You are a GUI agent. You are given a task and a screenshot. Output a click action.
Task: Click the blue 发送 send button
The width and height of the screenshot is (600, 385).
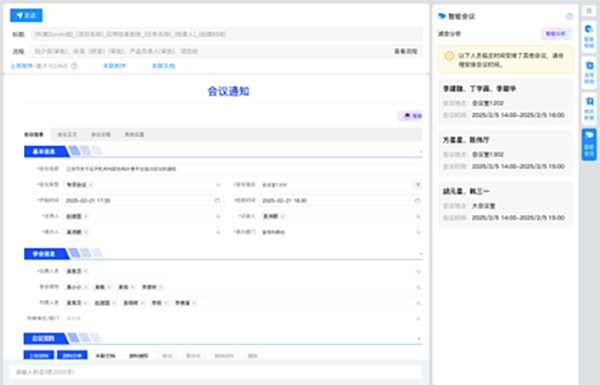[x=26, y=15]
